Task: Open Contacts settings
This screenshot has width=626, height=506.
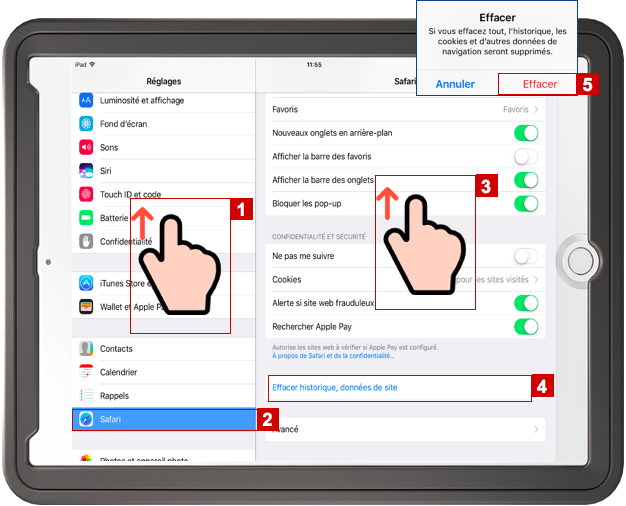Action: tap(164, 349)
